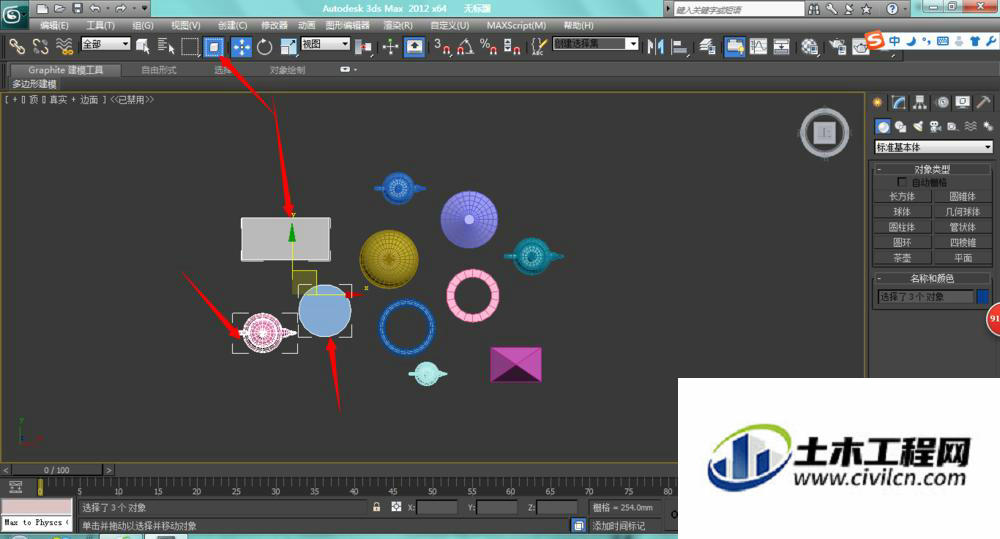Select the Lights creation category icon
The width and height of the screenshot is (1000, 539).
tap(917, 126)
